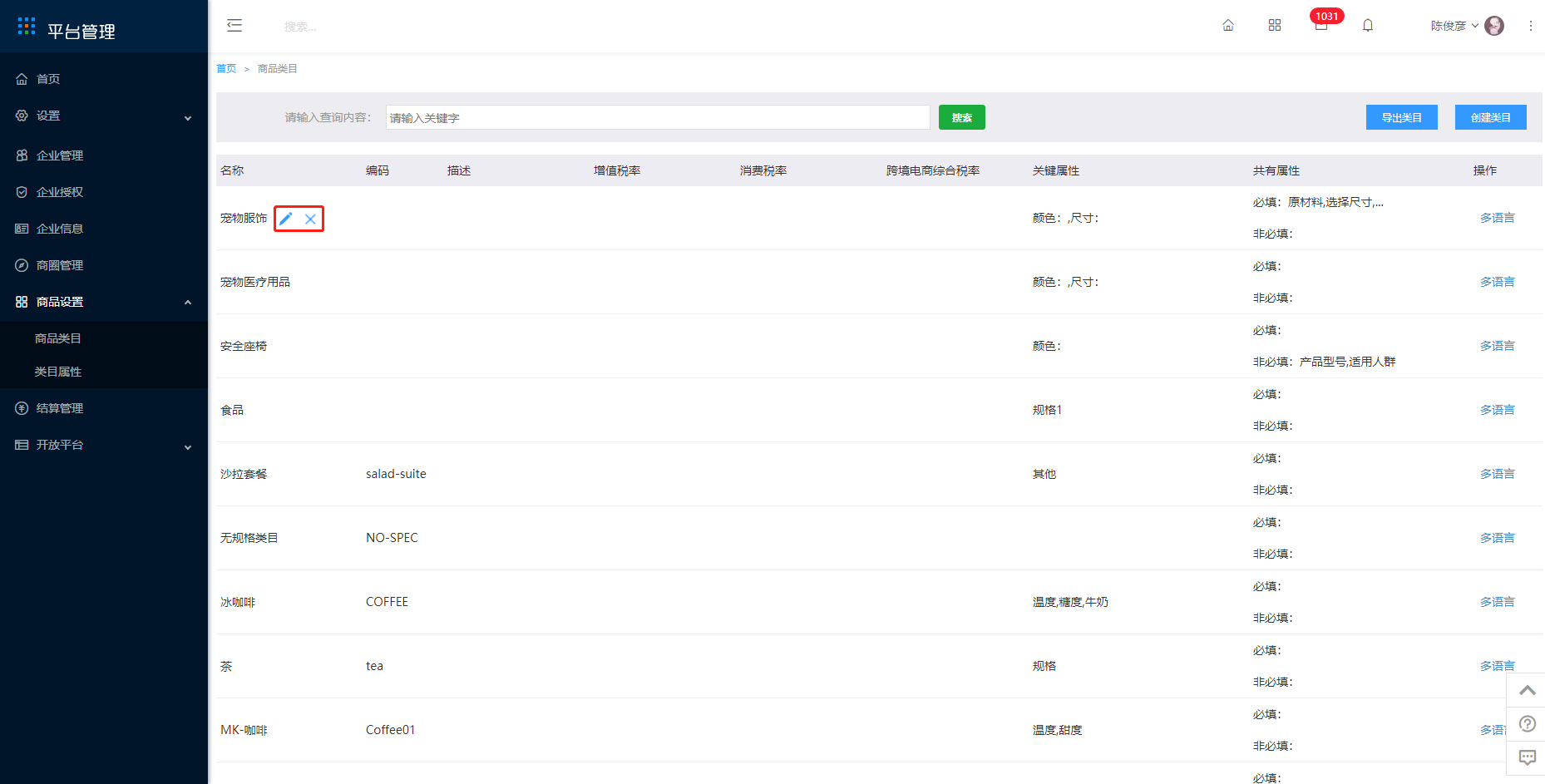The image size is (1545, 784).
Task: Click 多语言 for 无规格类目 row
Action: pos(1498,538)
